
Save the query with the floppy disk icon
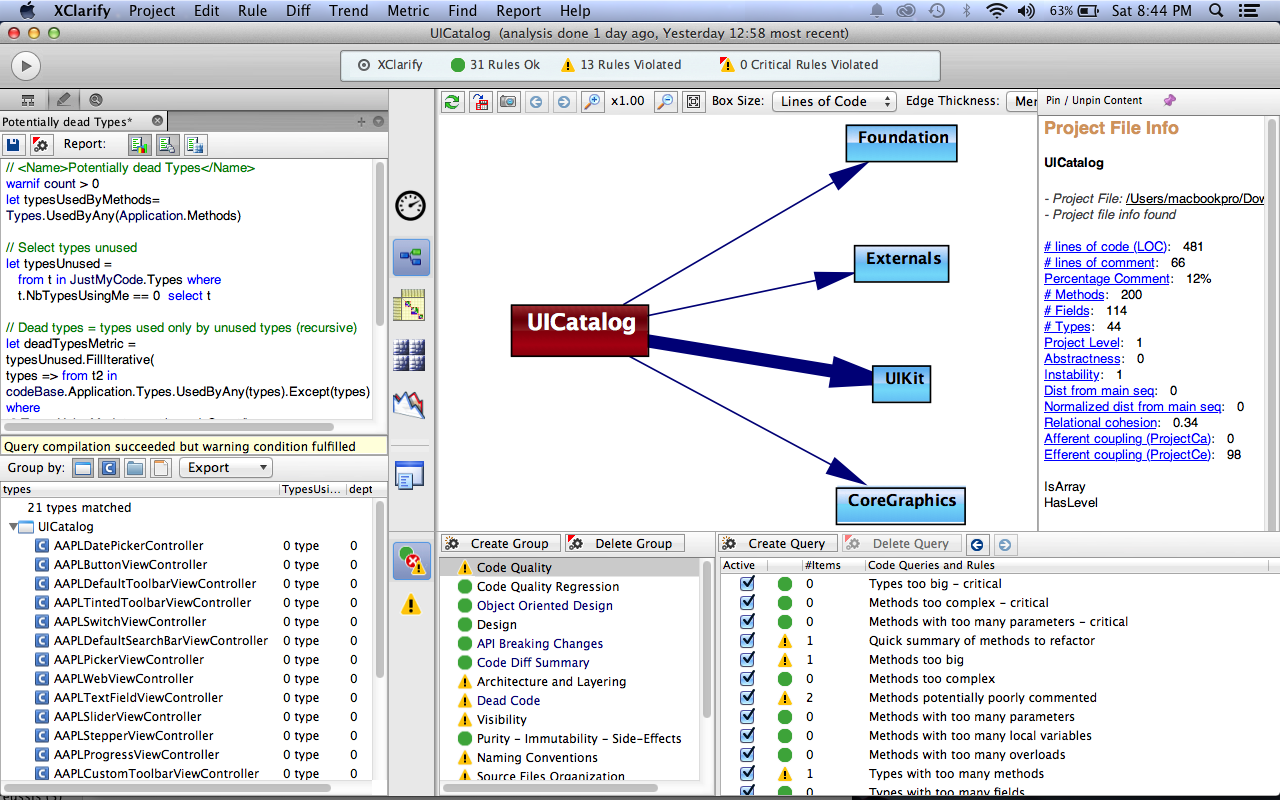click(13, 144)
